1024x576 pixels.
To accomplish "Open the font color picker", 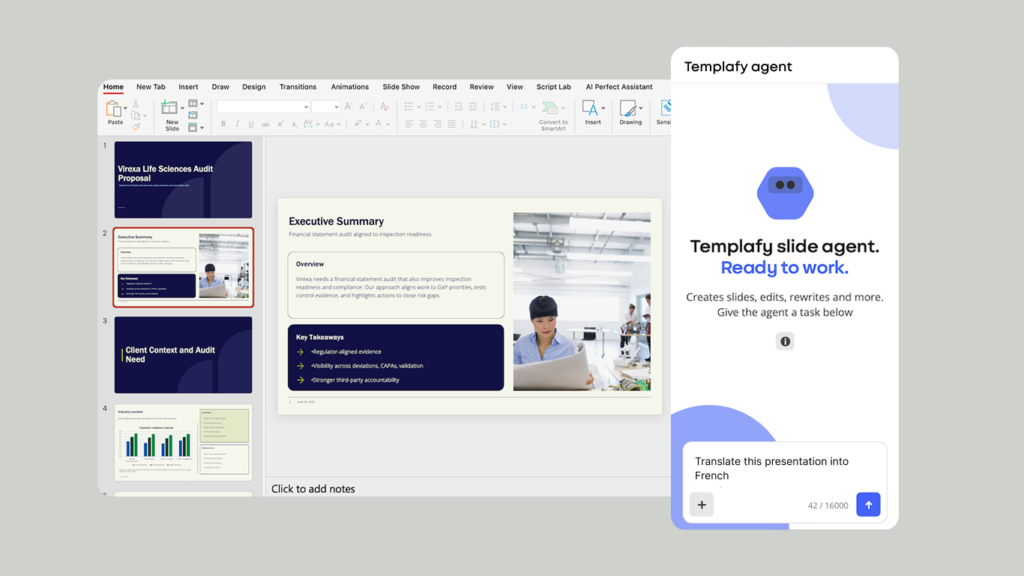I will 388,124.
